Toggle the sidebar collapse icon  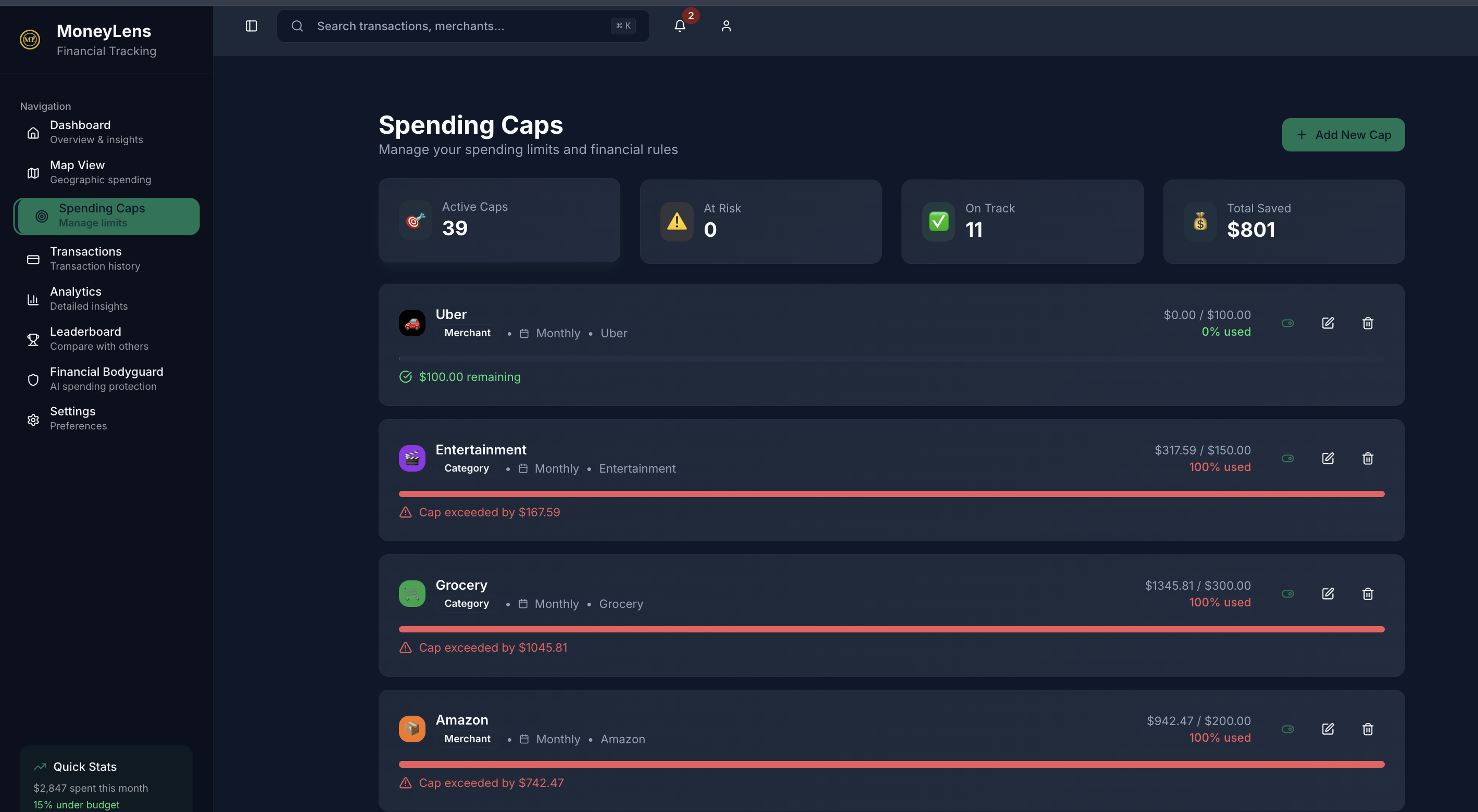[252, 26]
